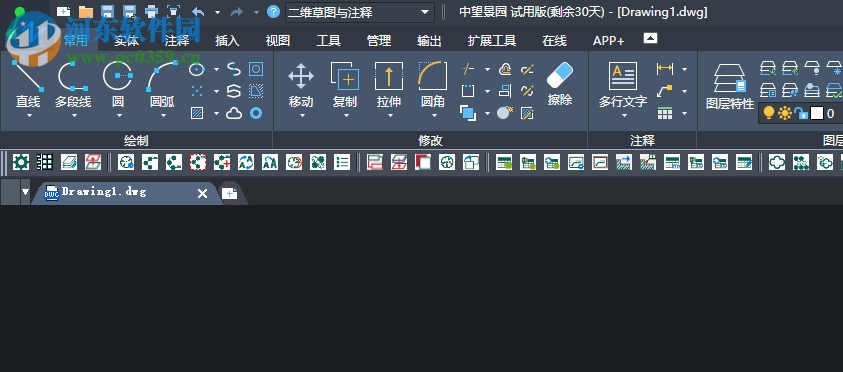Open the workspace dropdown 二维草图与注释
The height and width of the screenshot is (372, 843).
tap(360, 12)
